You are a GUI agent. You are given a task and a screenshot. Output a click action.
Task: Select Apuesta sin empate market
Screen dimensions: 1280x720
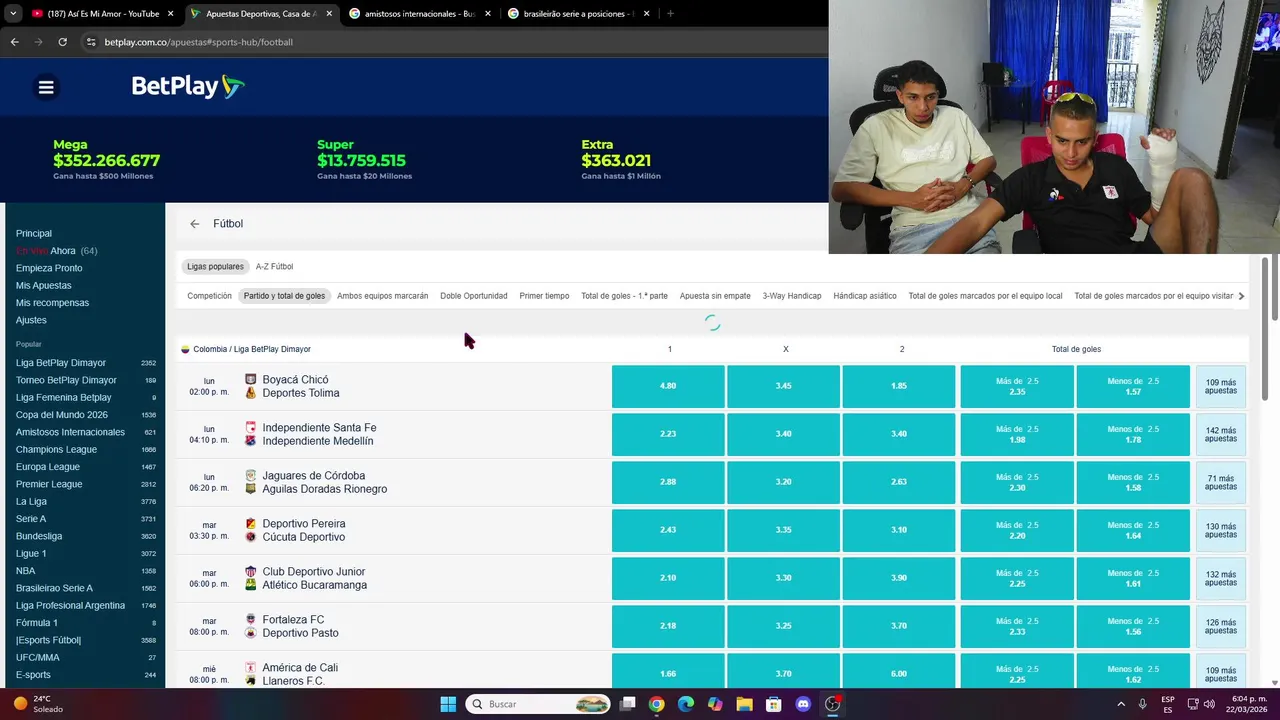click(x=715, y=296)
